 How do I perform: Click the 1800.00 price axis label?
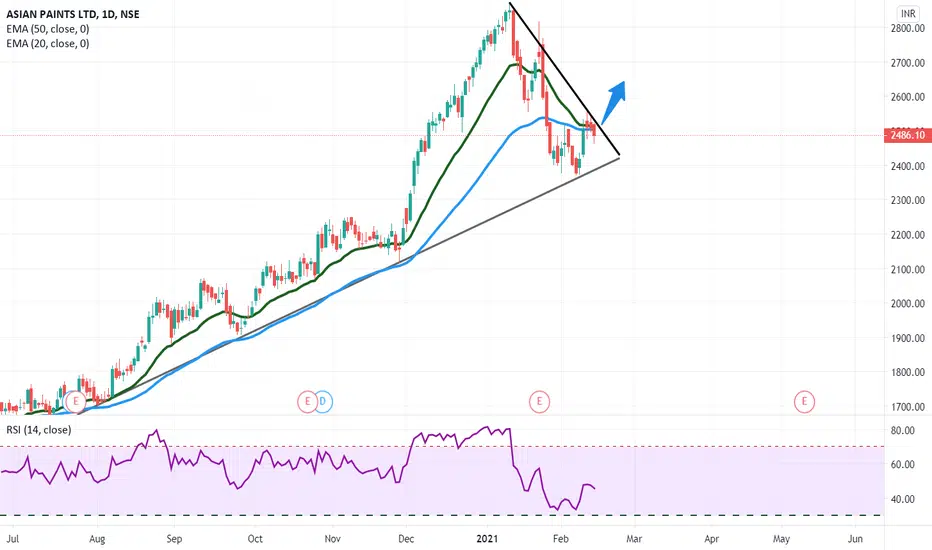pyautogui.click(x=908, y=372)
